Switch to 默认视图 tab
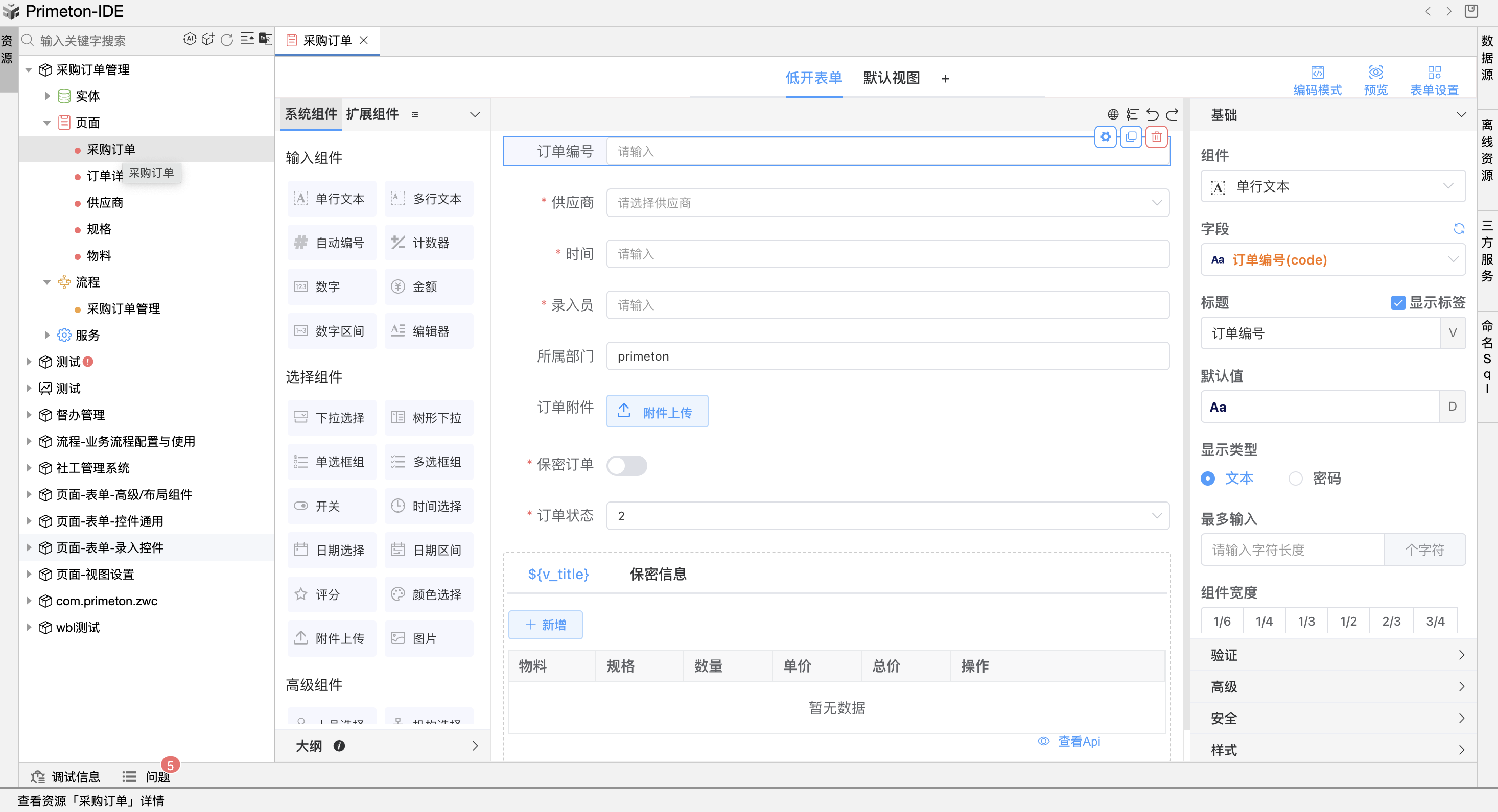Screen dimensions: 1498x812 click(891, 78)
